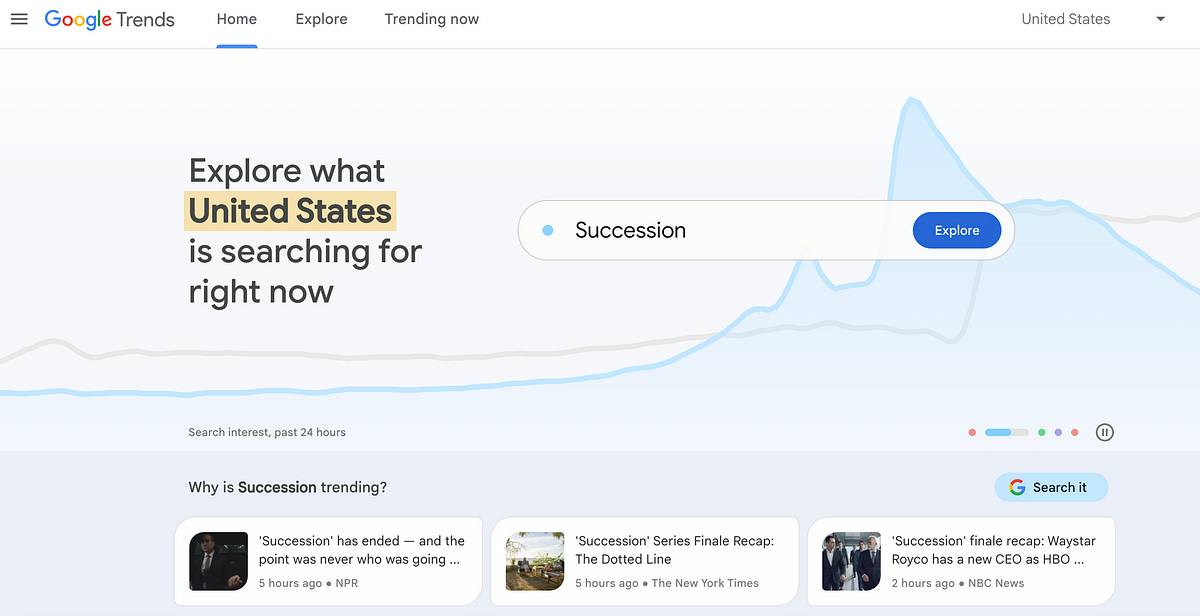Open the Trending now tab
The width and height of the screenshot is (1200, 616).
click(432, 19)
